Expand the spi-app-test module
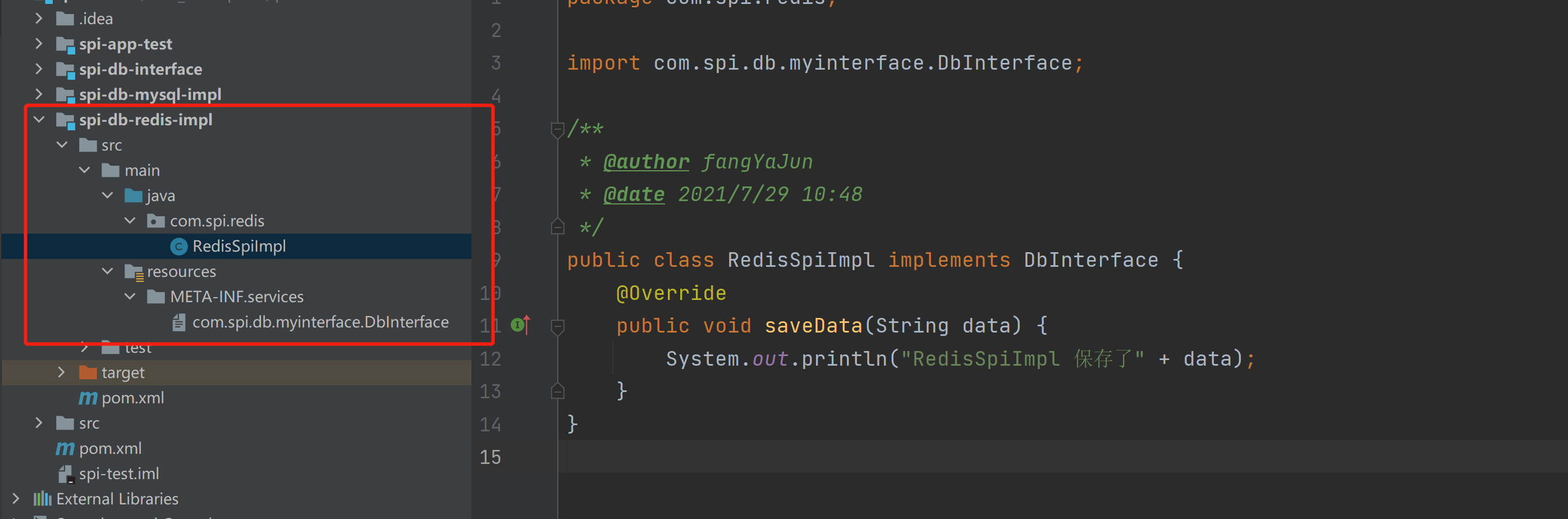The height and width of the screenshot is (519, 1568). (39, 44)
